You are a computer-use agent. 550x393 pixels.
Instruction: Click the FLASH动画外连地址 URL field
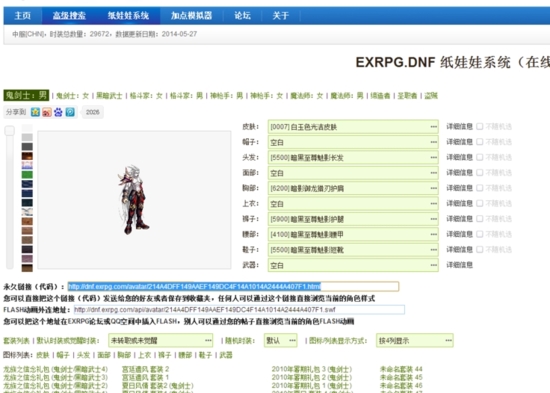239,309
